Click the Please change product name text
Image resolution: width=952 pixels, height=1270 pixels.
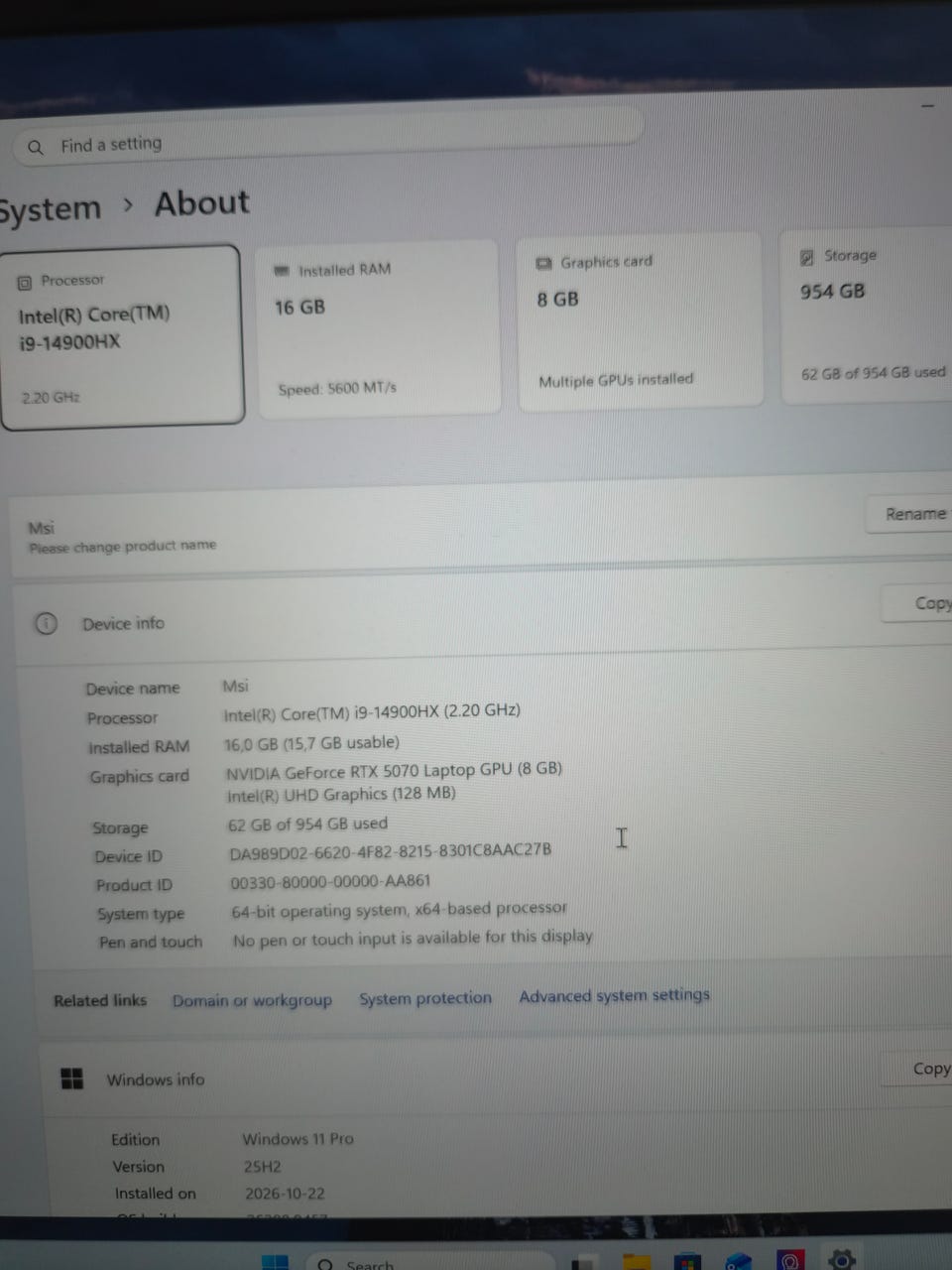coord(123,546)
